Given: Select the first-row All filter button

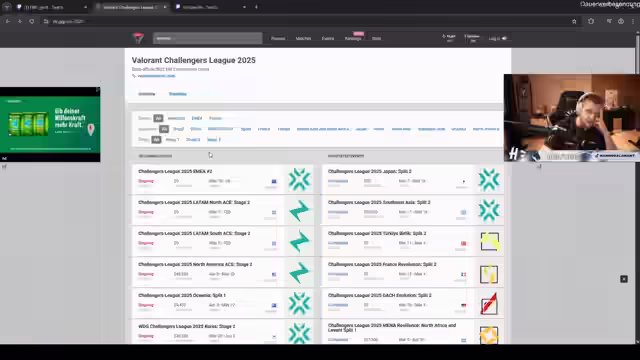Looking at the screenshot, I should (x=158, y=118).
